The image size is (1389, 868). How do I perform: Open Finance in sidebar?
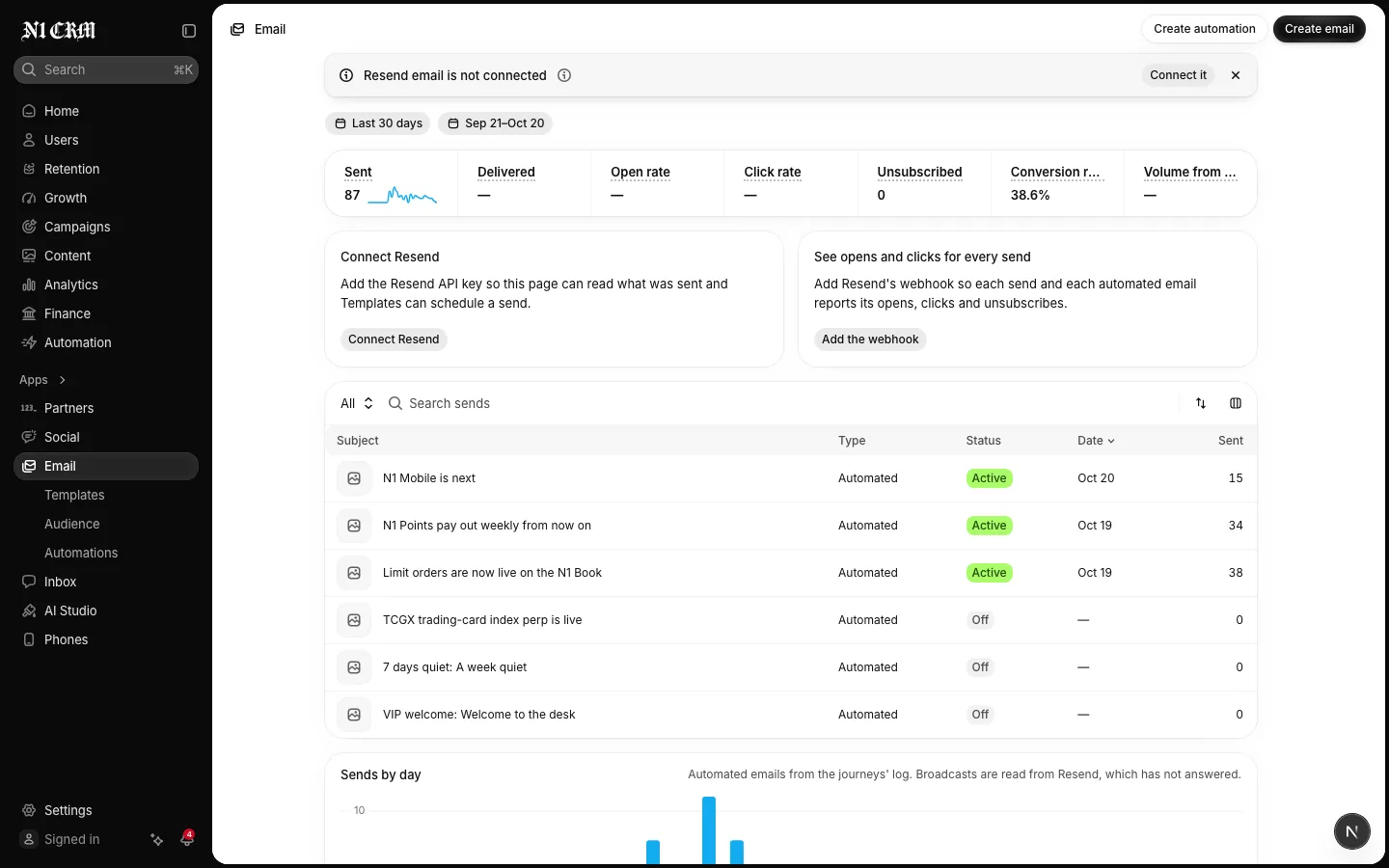tap(106, 313)
